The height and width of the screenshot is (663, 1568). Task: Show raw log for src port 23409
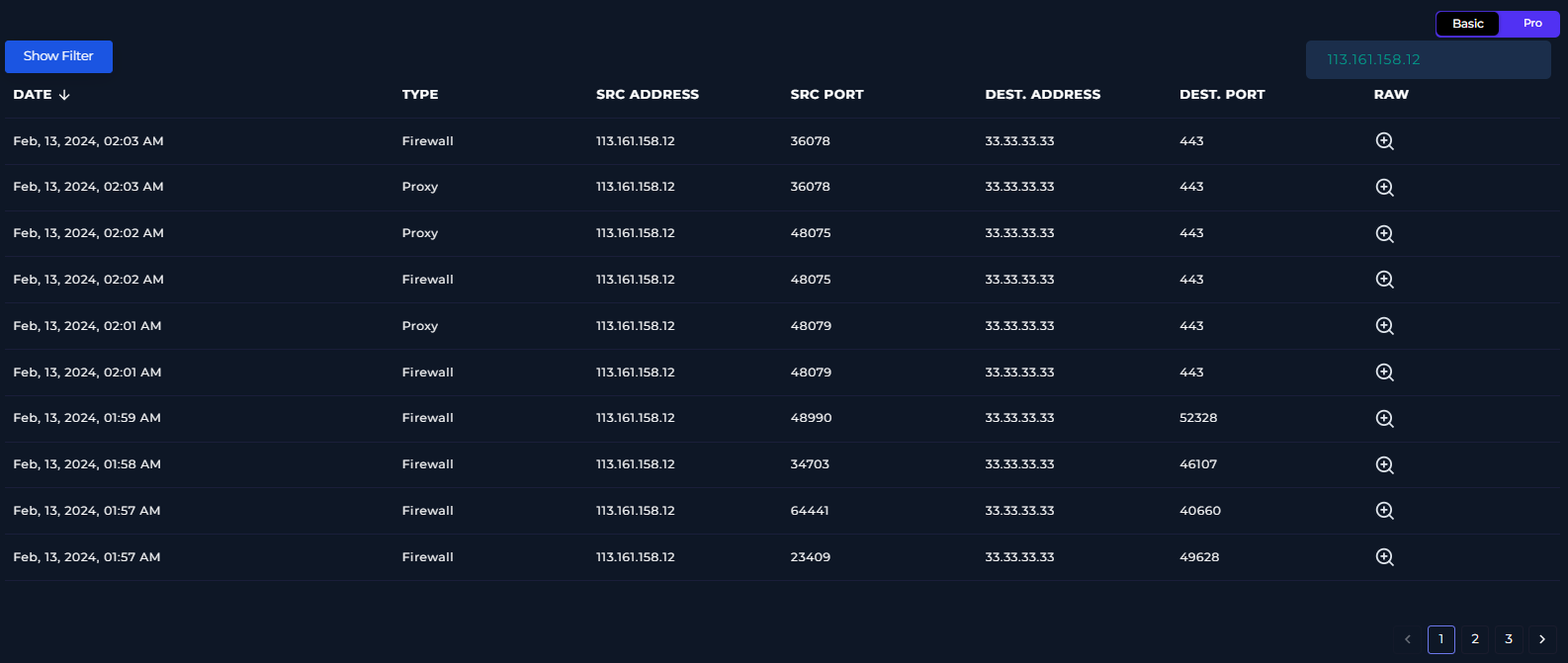(1384, 557)
